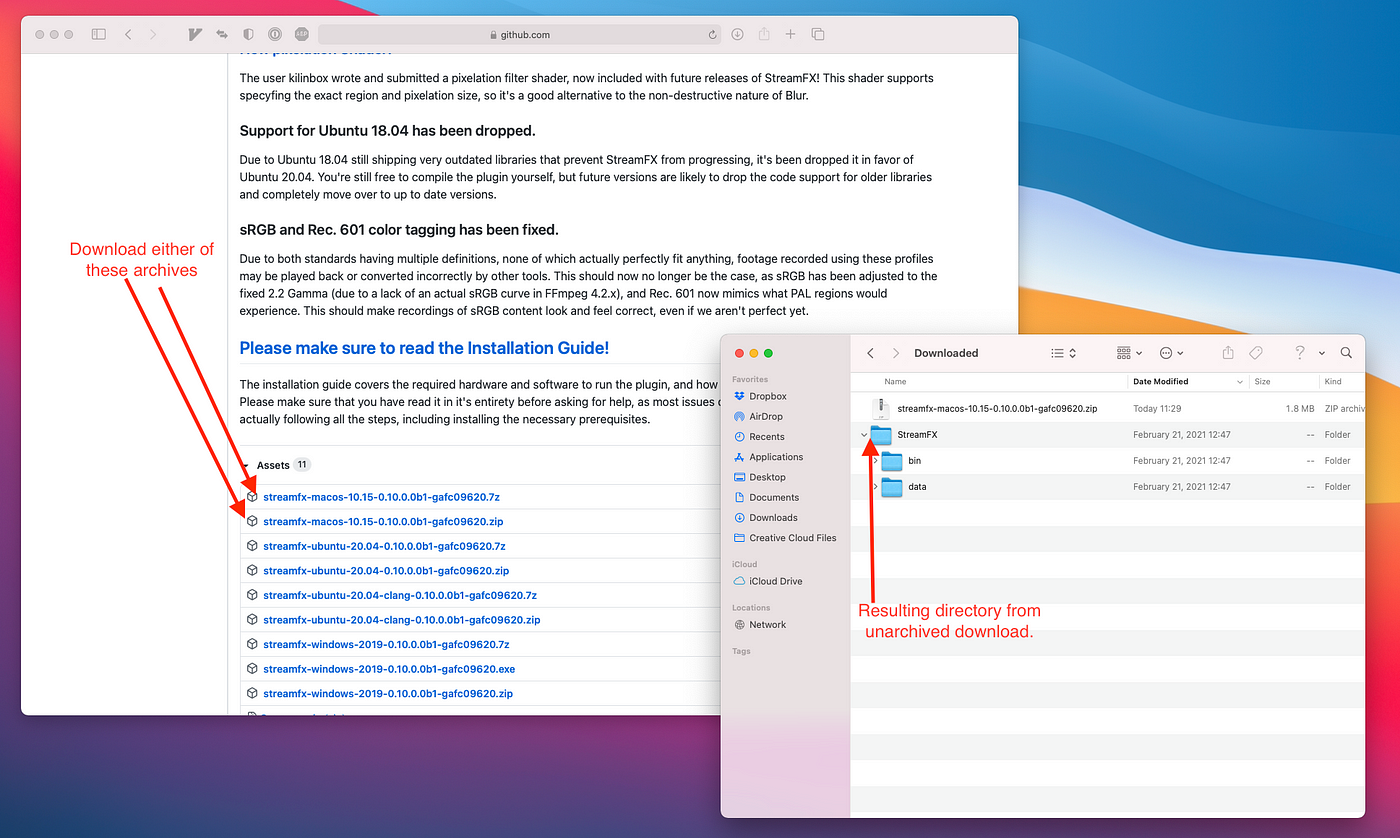Screen dimensions: 1400x838
Task: Click the double-arrow extension icon in Safari
Action: point(222,34)
